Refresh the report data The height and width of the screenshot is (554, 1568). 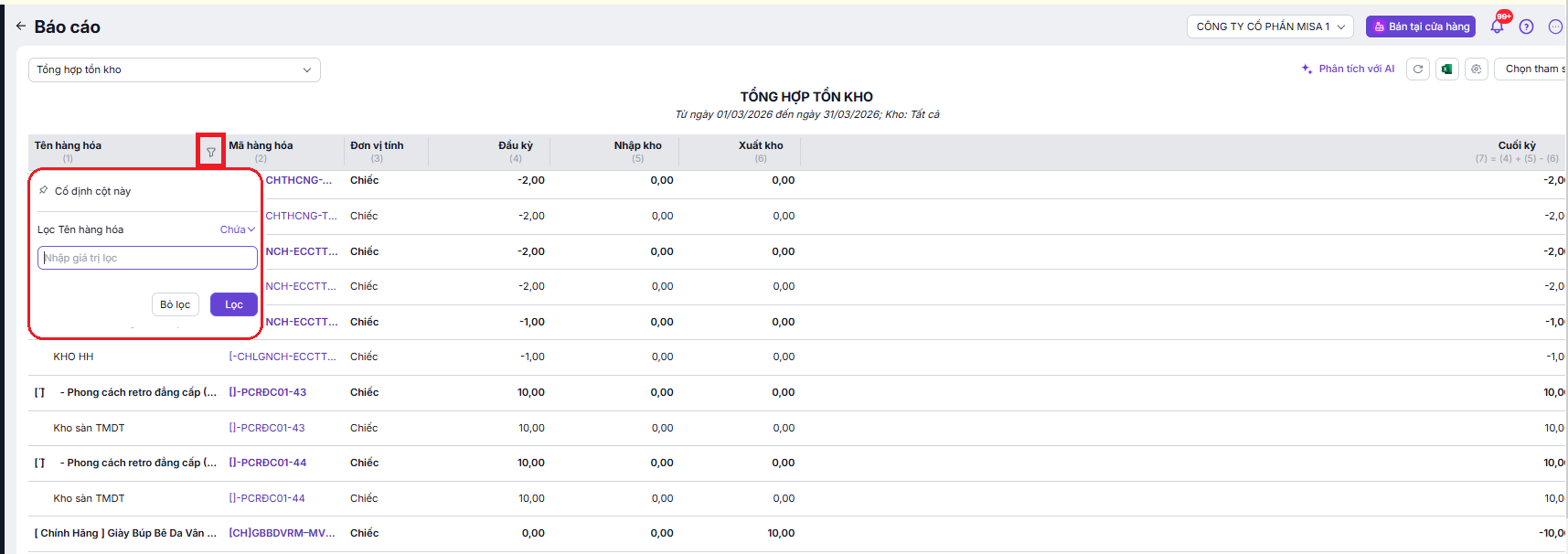point(1418,69)
